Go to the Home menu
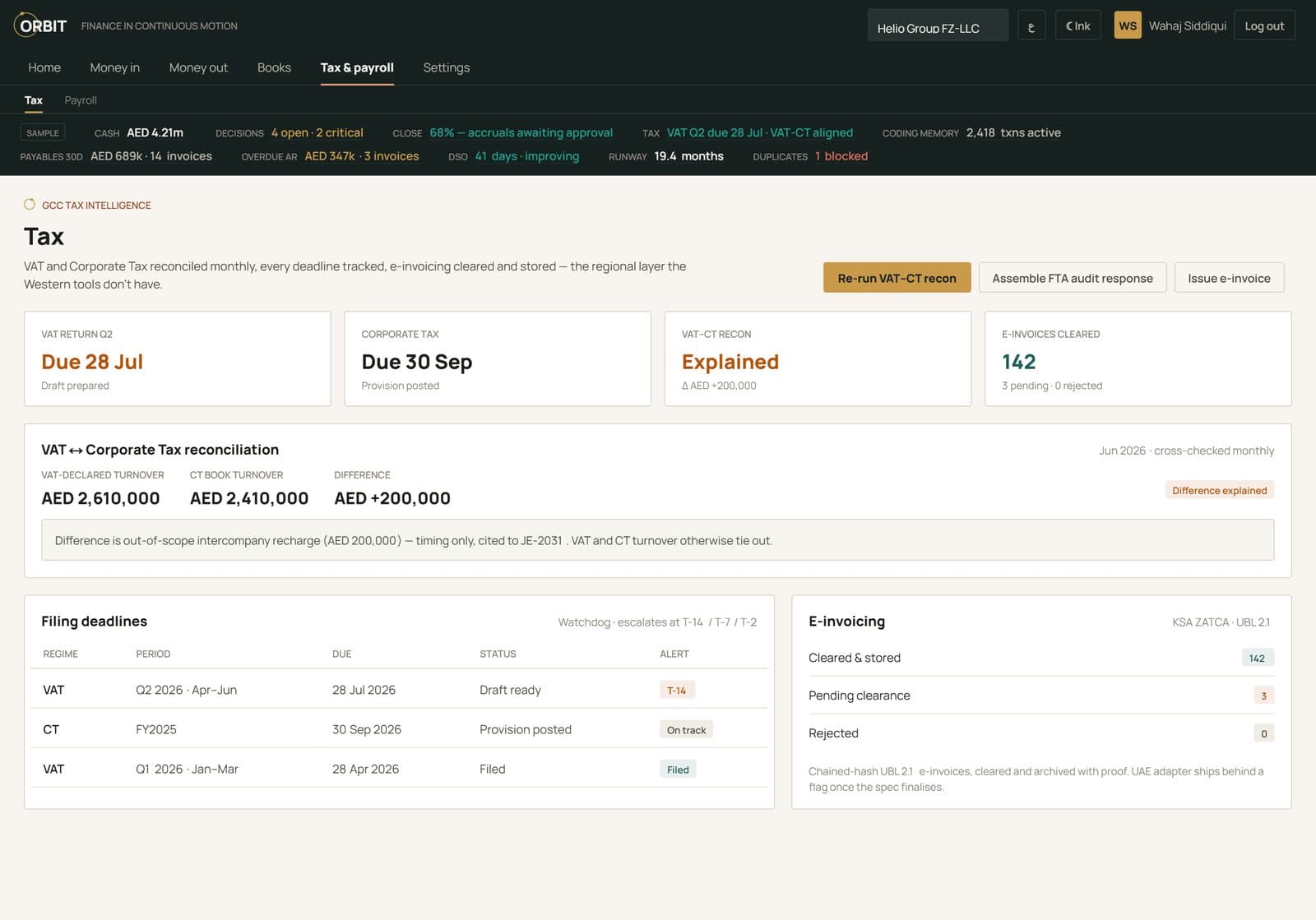Screen dimensions: 1316x920 44,67
